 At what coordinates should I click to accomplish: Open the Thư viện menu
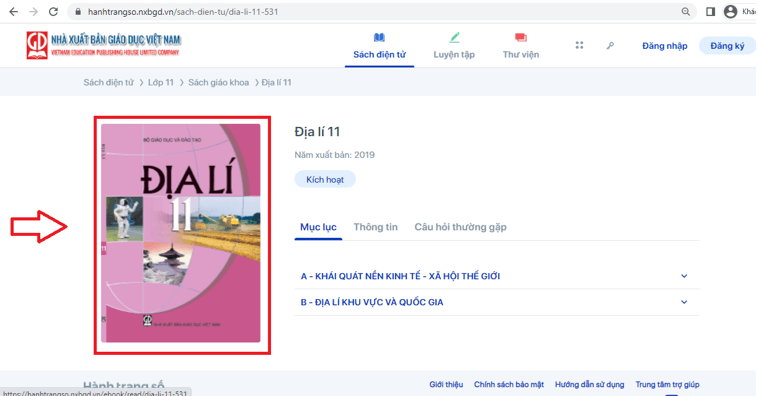click(521, 55)
